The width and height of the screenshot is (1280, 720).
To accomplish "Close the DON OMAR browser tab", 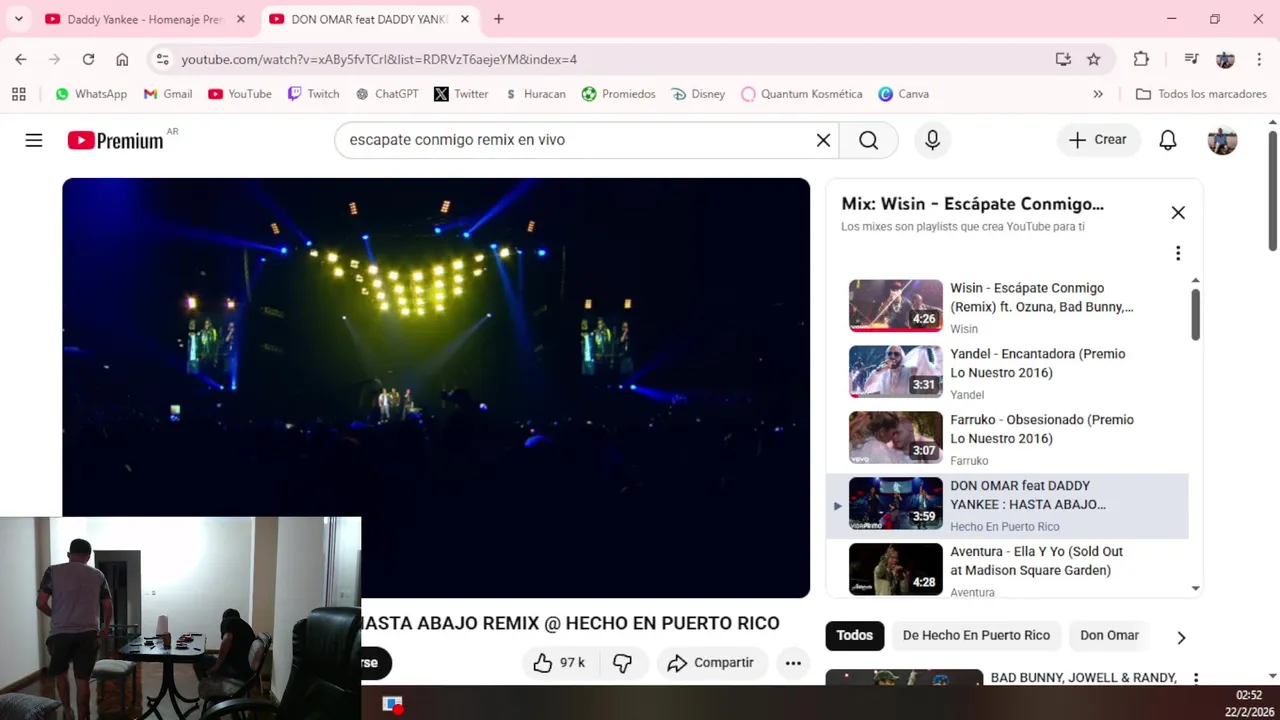I will [464, 19].
